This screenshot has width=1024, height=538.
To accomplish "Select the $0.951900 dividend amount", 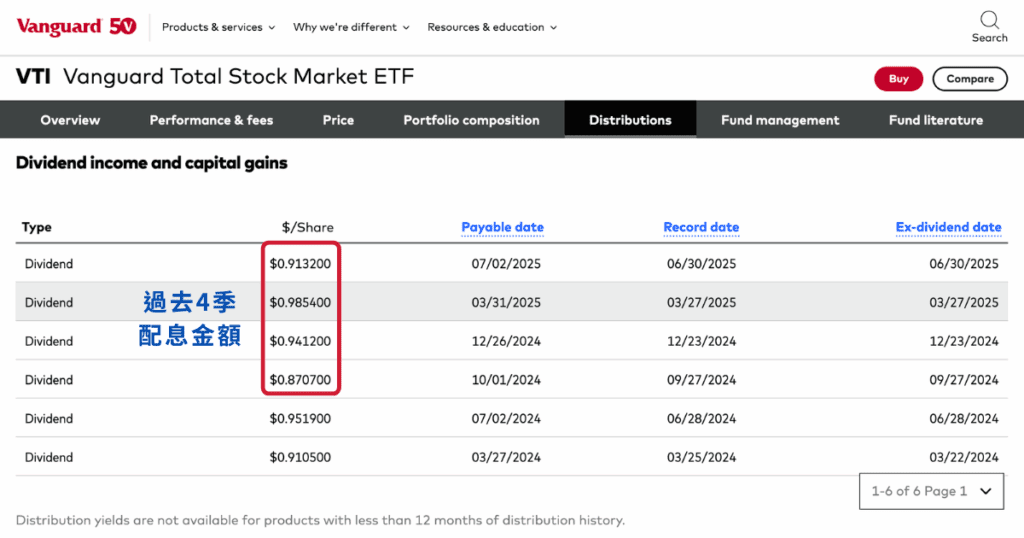I will [300, 419].
